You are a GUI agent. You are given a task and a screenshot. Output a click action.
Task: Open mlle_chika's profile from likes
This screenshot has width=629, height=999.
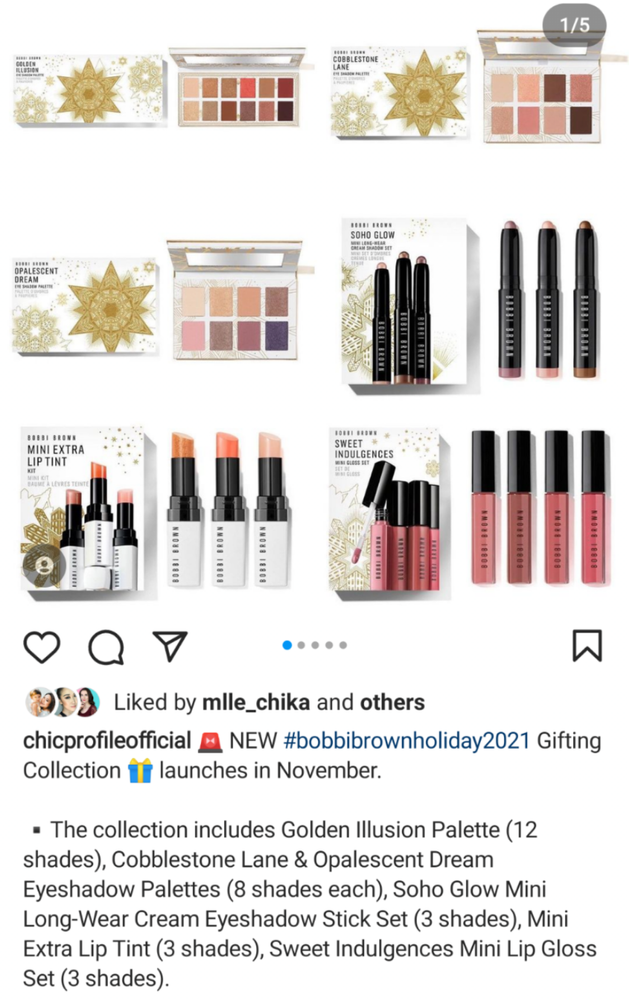256,702
